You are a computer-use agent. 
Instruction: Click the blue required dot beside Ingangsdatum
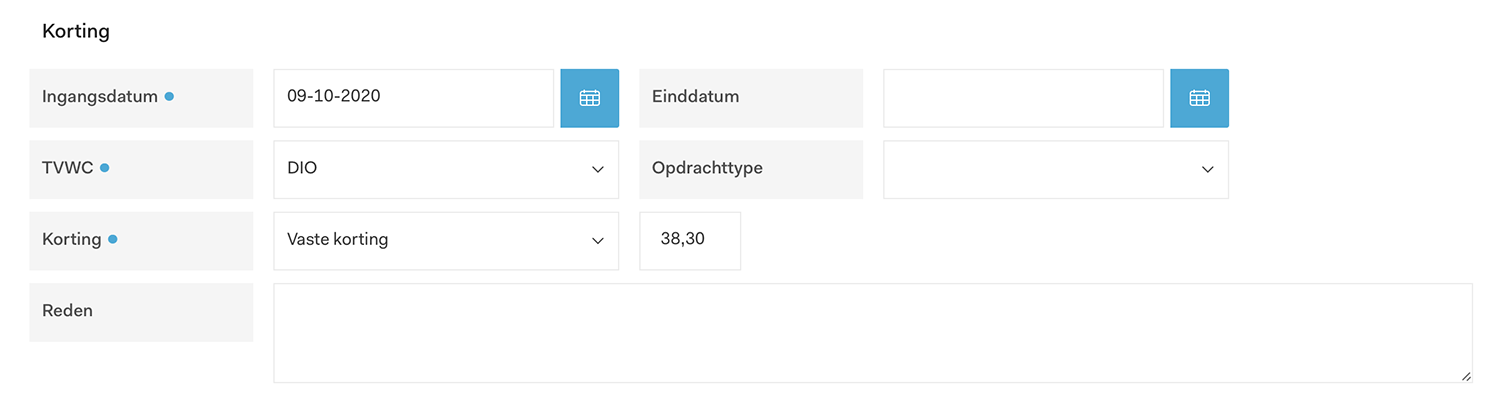(x=169, y=97)
